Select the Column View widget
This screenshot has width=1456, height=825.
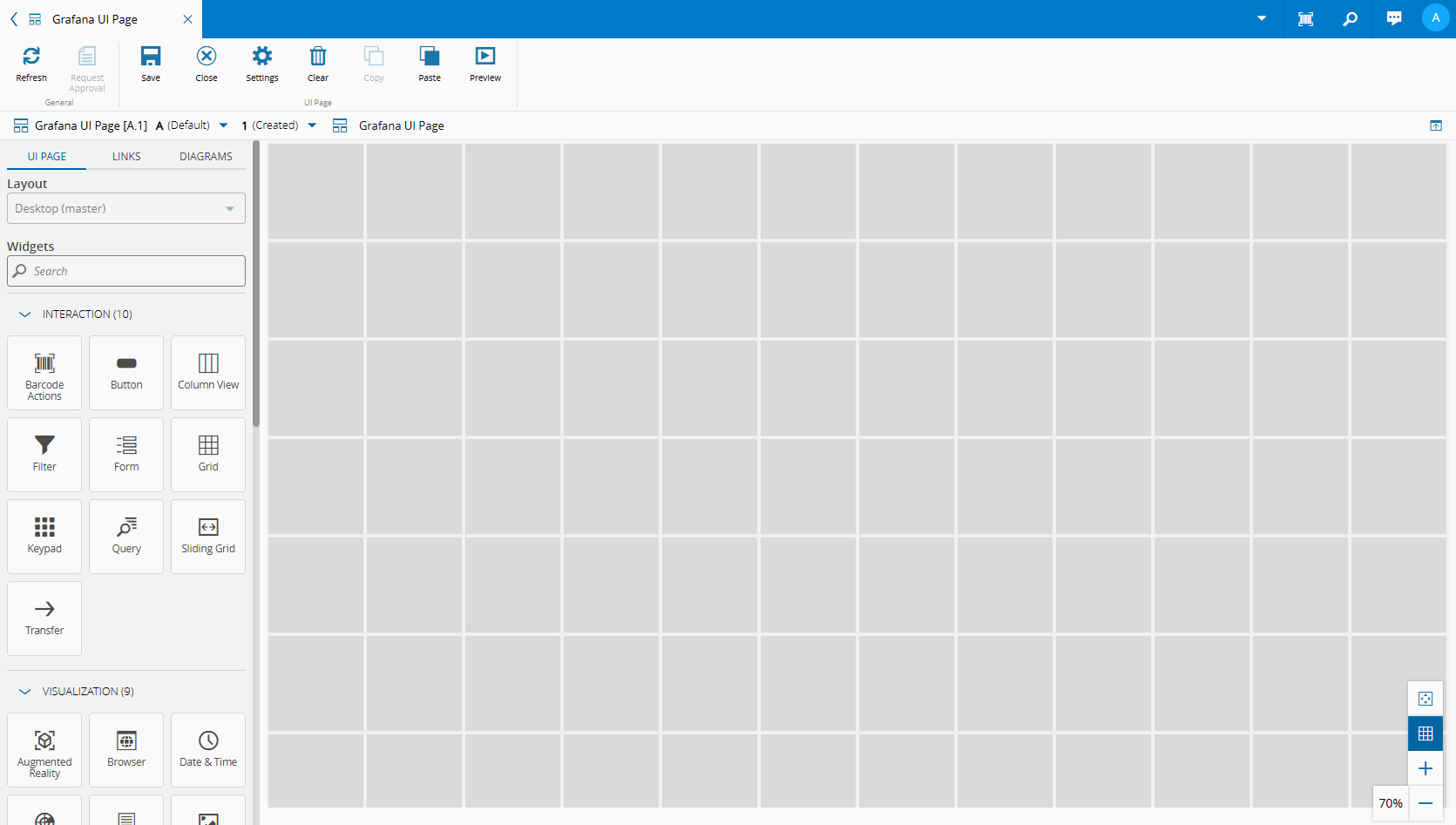(208, 373)
